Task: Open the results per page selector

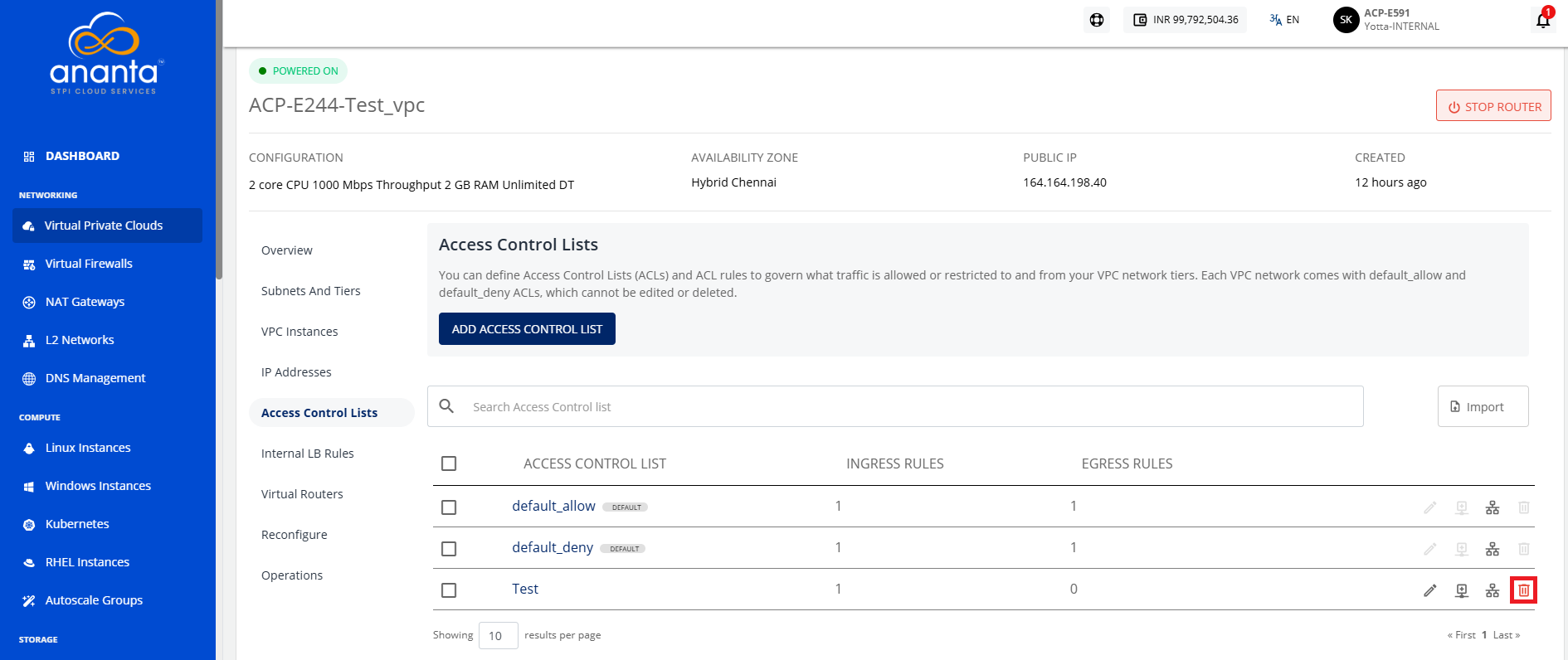Action: (499, 636)
